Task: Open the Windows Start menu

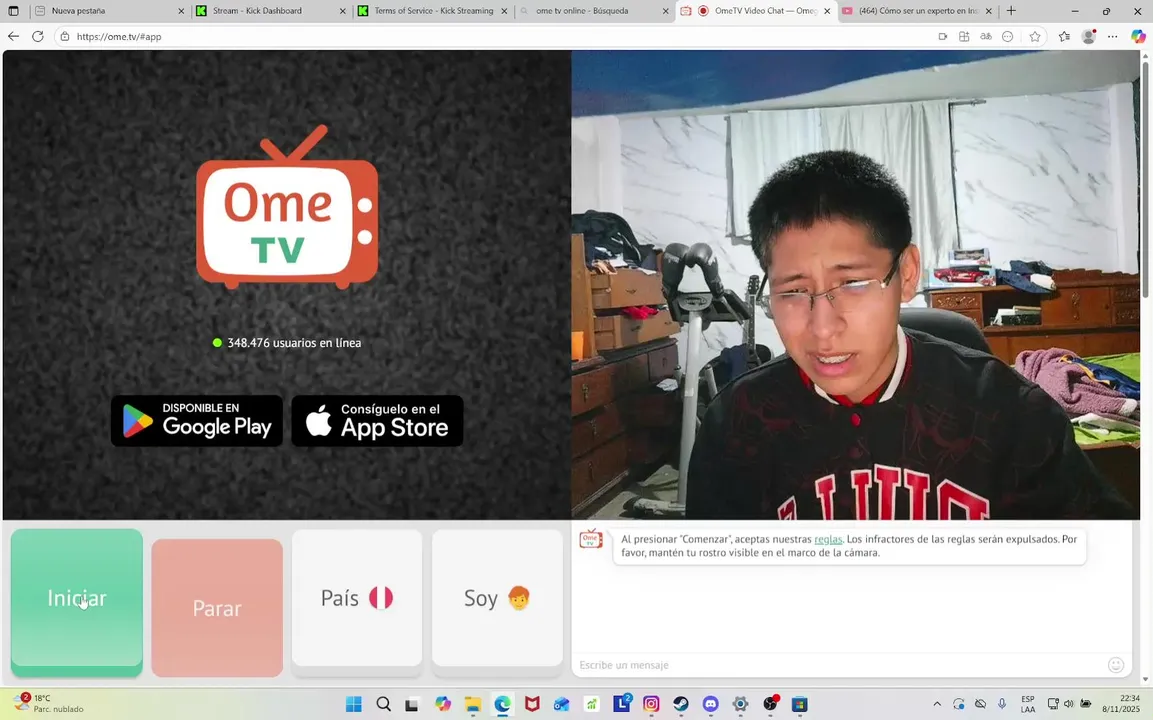Action: pyautogui.click(x=354, y=704)
